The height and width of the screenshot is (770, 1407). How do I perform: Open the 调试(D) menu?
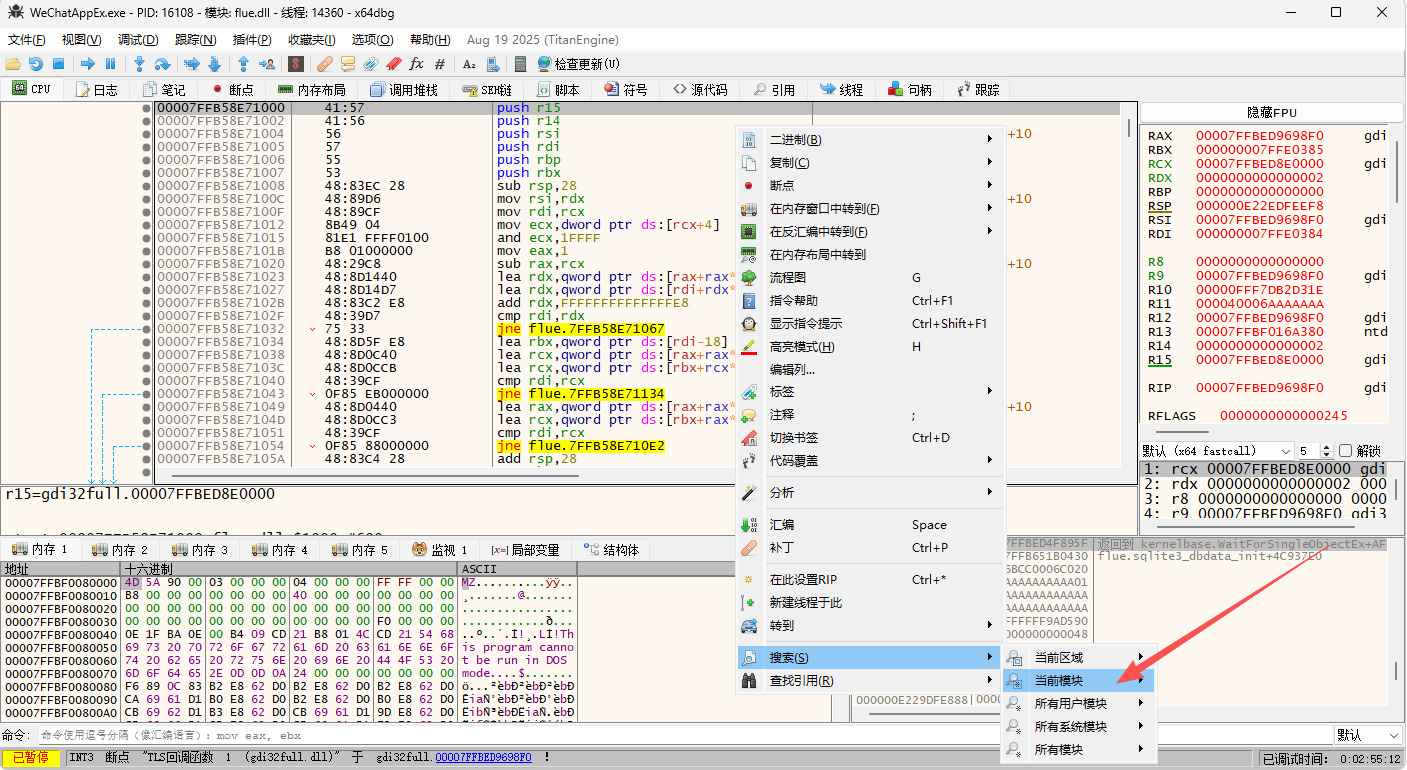138,40
